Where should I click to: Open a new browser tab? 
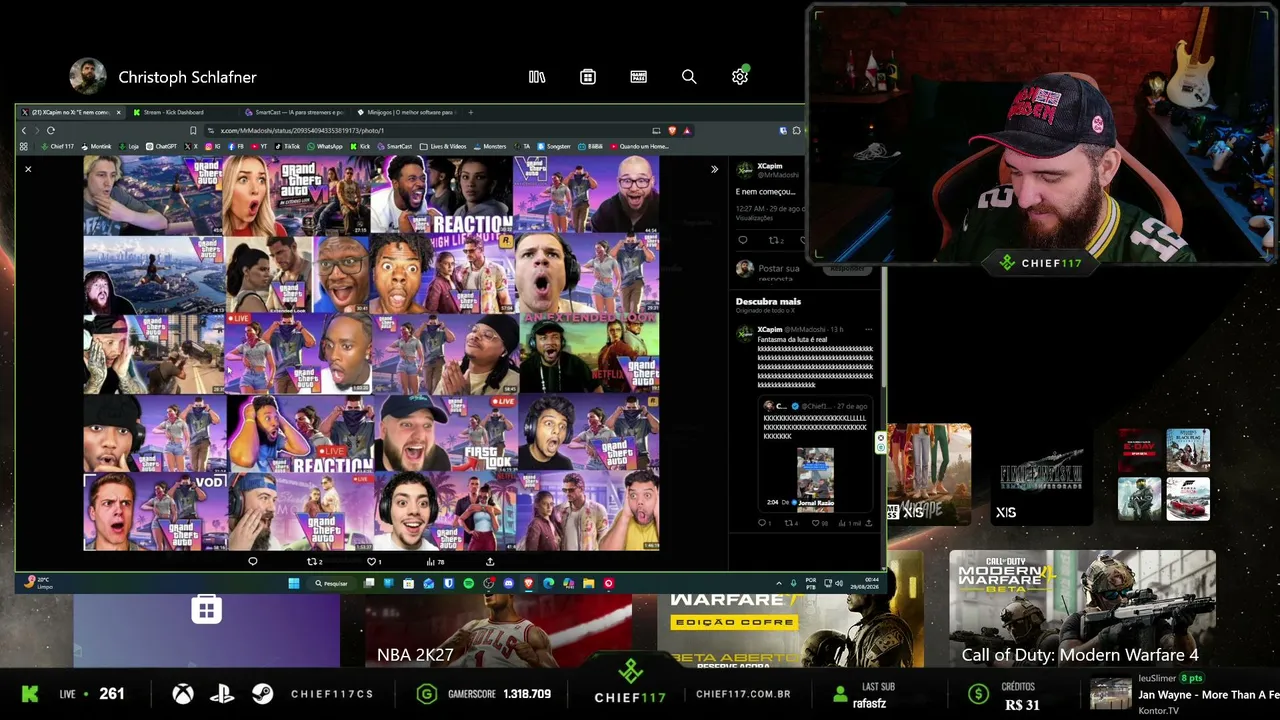[471, 112]
